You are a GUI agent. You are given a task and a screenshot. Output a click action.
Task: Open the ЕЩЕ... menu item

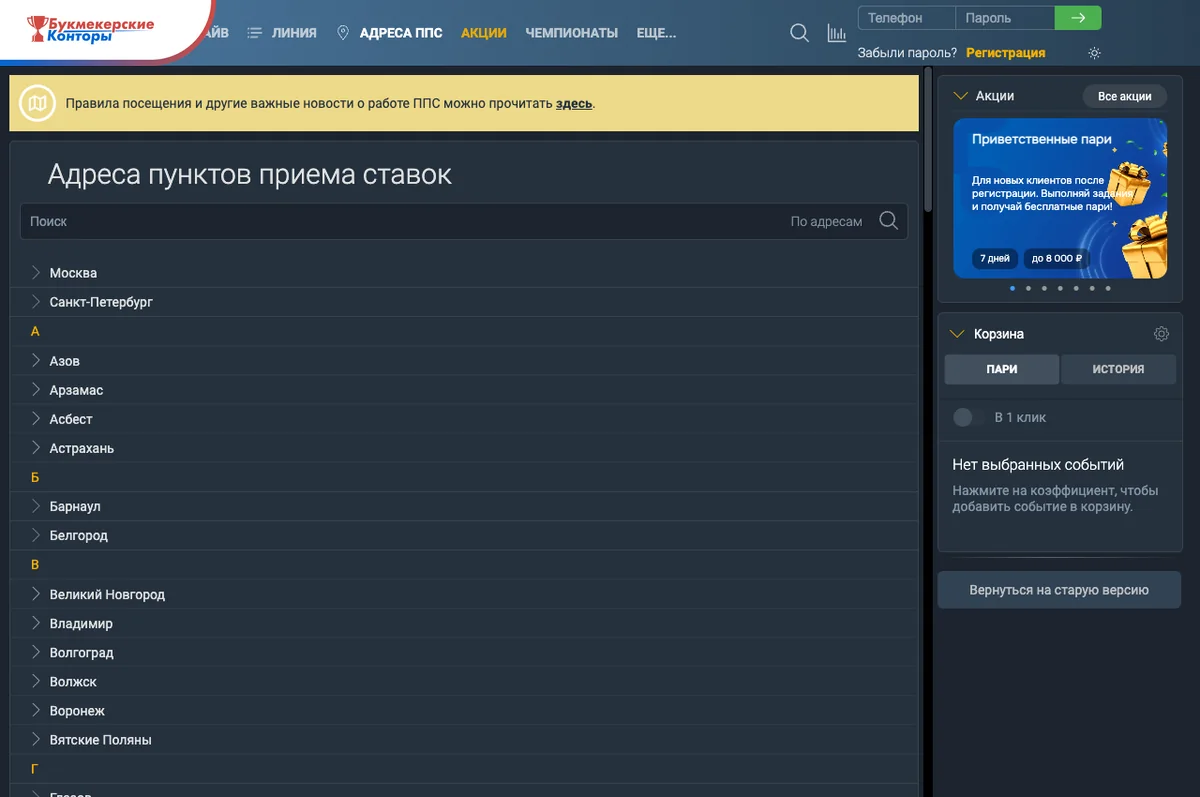(656, 33)
